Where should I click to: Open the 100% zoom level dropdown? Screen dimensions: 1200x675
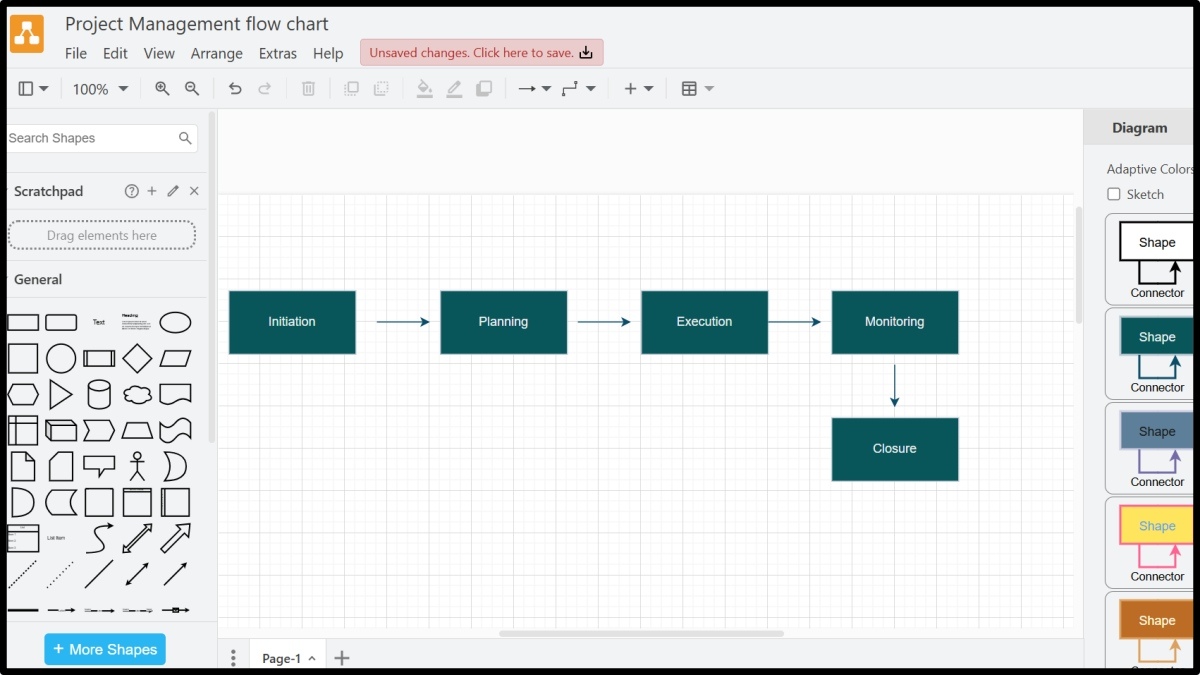point(100,89)
